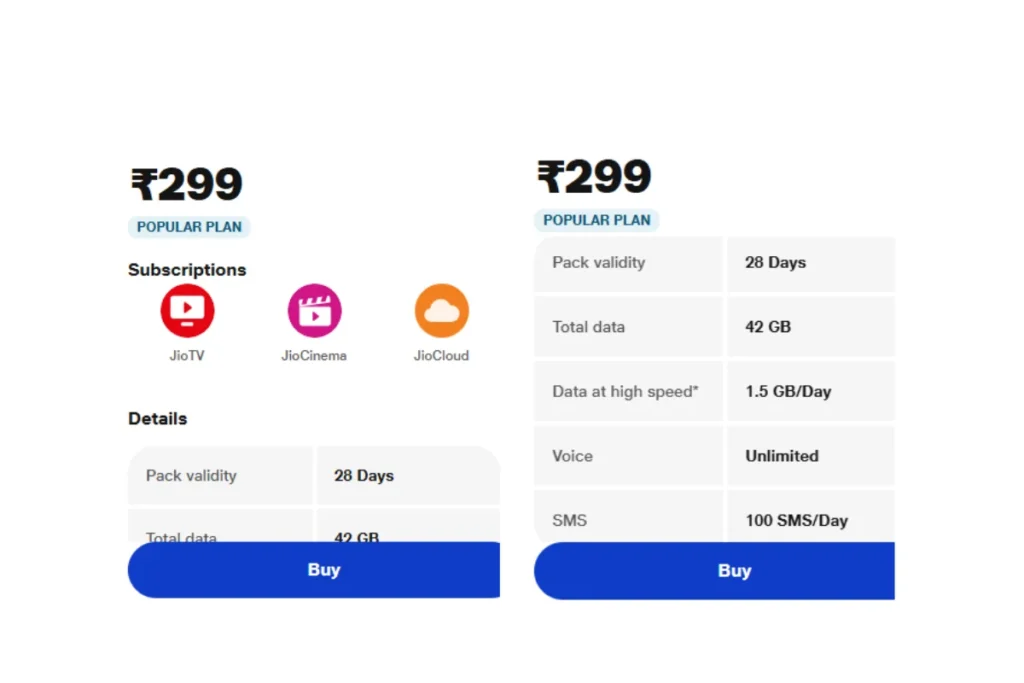Image resolution: width=1024 pixels, height=683 pixels.
Task: Click the right Total data label
Action: tap(588, 326)
